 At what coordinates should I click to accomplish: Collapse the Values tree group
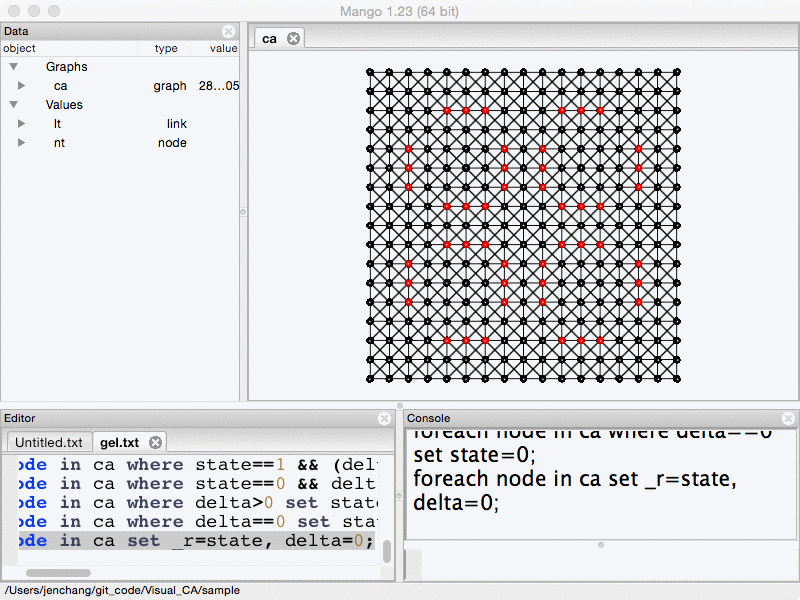click(14, 105)
